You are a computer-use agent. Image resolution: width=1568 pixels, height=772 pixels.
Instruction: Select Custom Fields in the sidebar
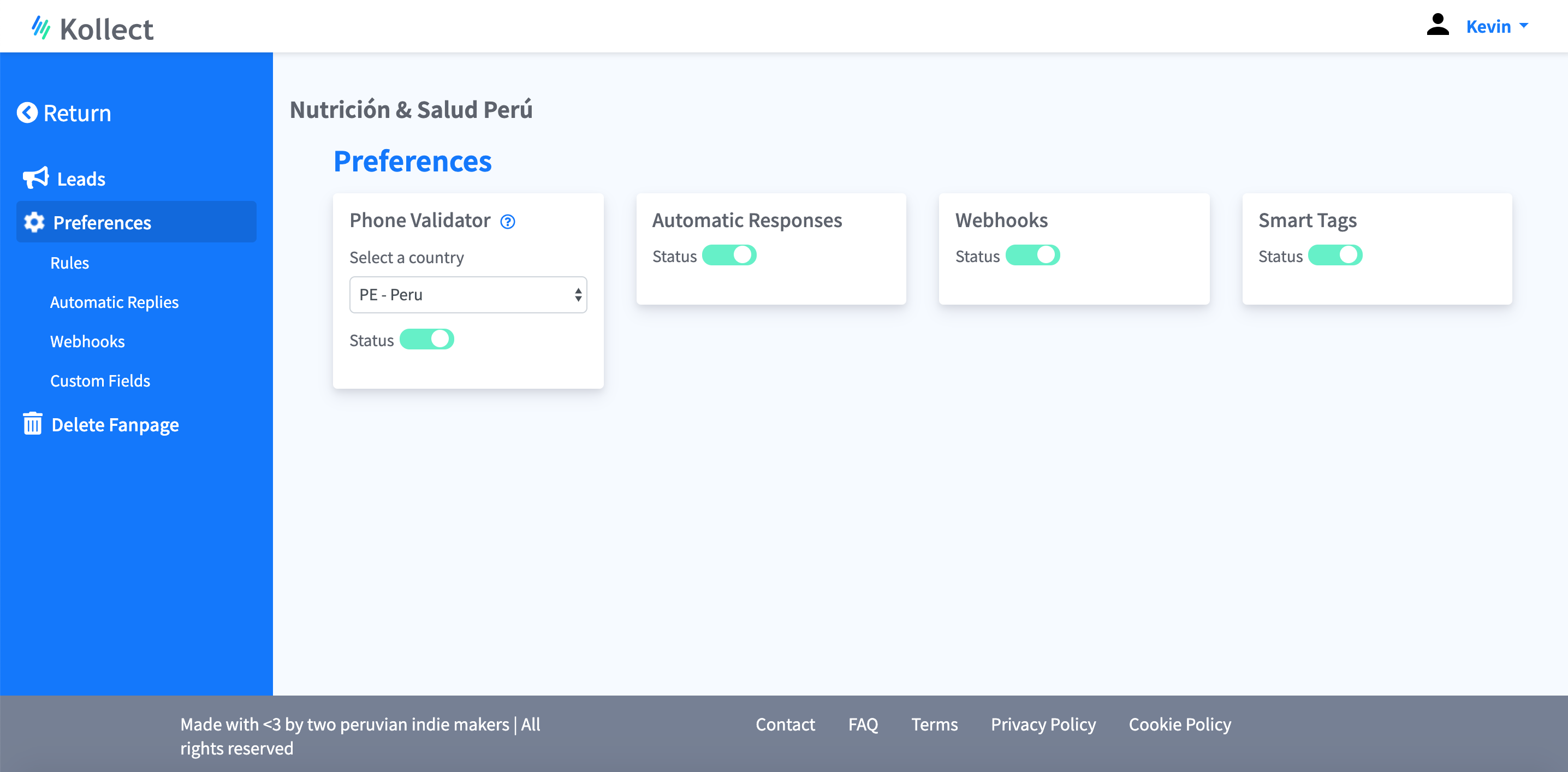tap(100, 381)
